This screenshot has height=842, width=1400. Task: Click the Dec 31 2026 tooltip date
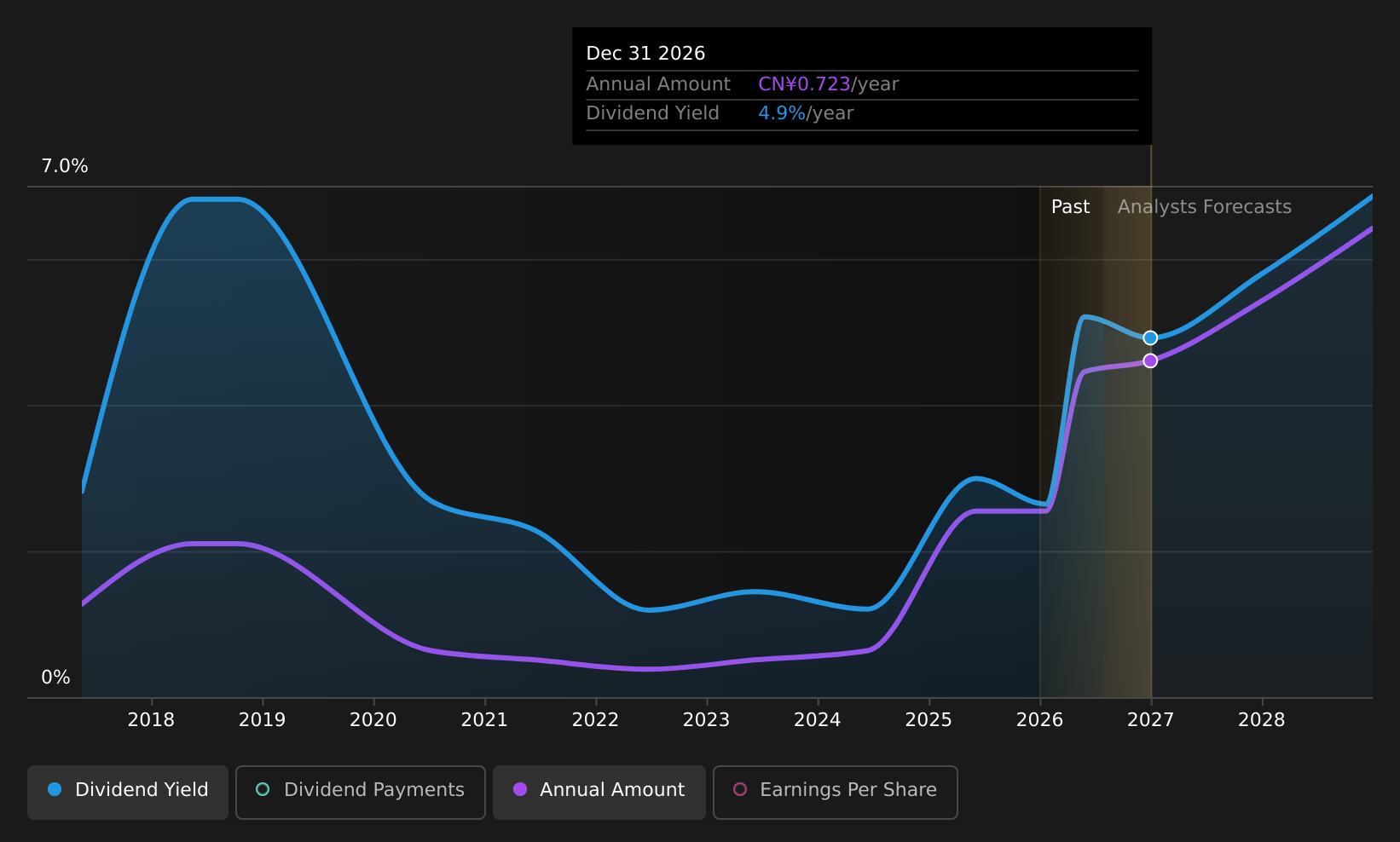pyautogui.click(x=645, y=54)
